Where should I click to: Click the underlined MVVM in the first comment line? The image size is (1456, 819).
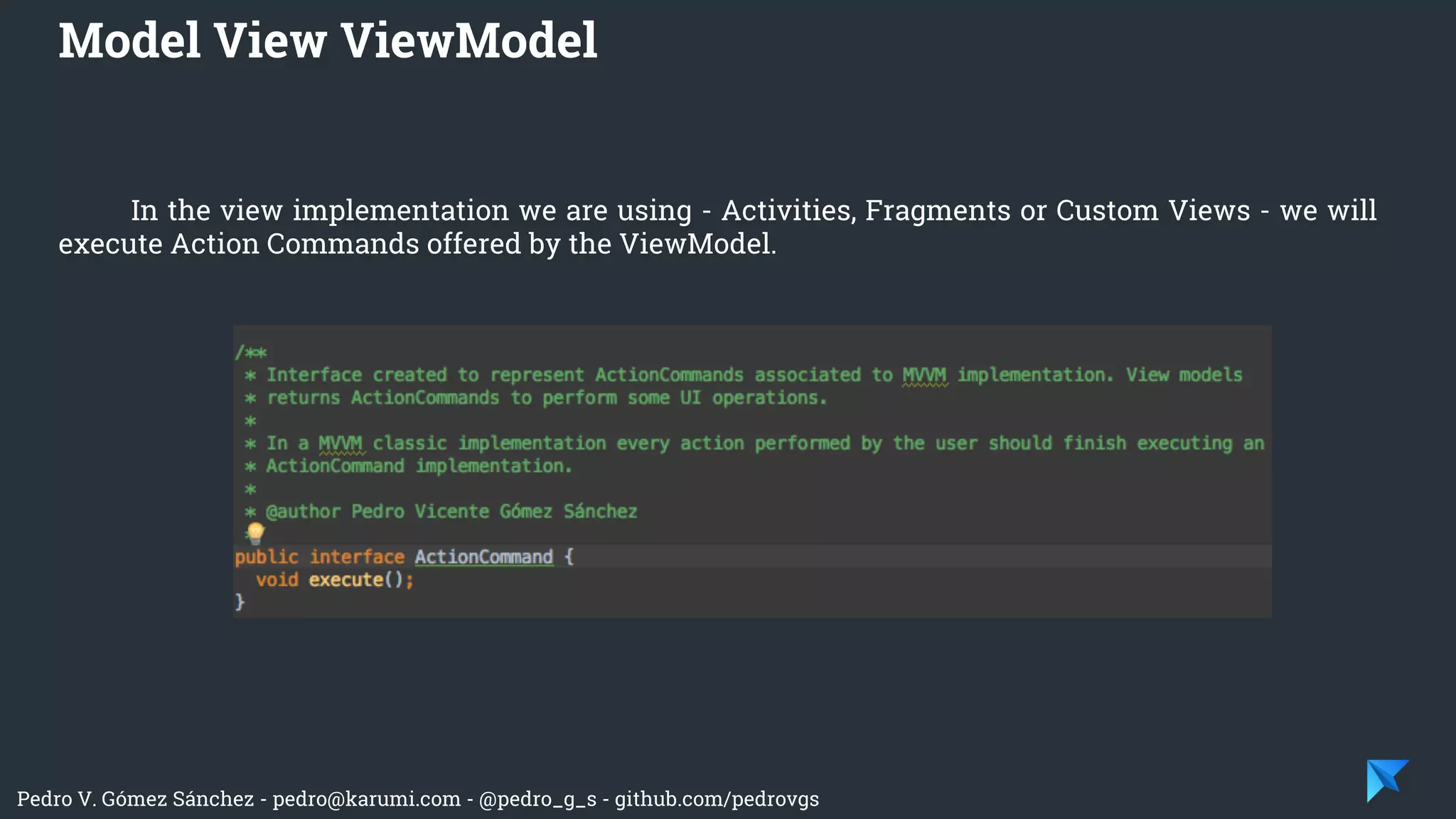924,375
